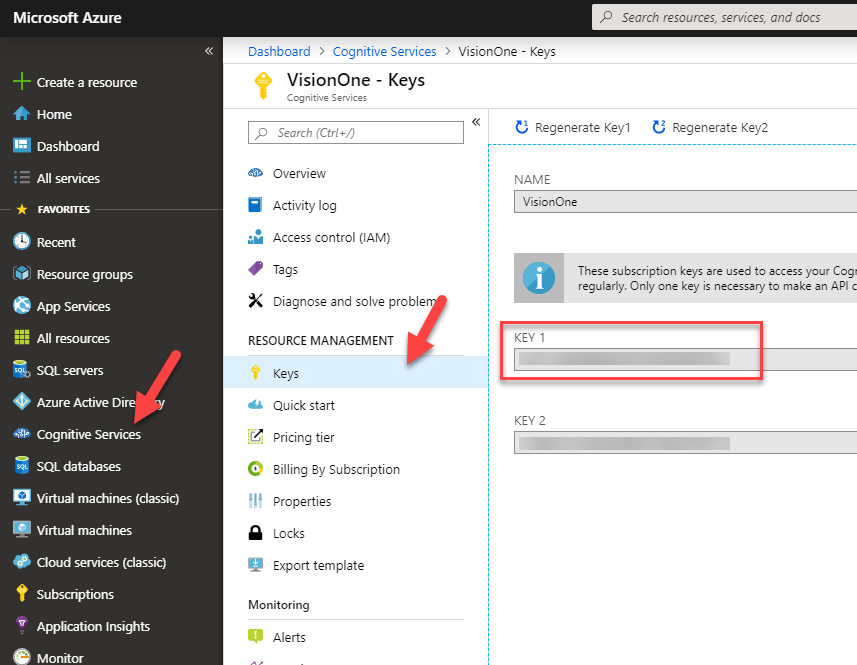
Task: Collapse the resource menu double chevron
Action: [x=476, y=122]
